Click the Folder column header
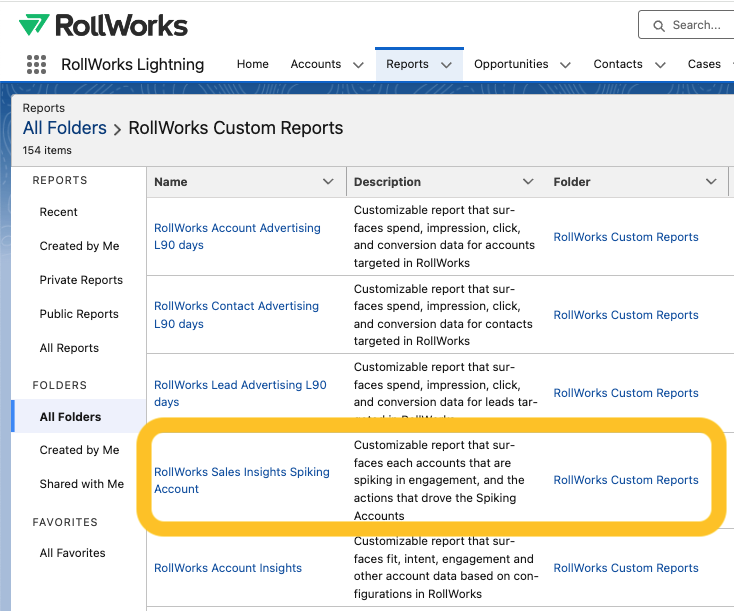734x611 pixels. click(x=572, y=182)
